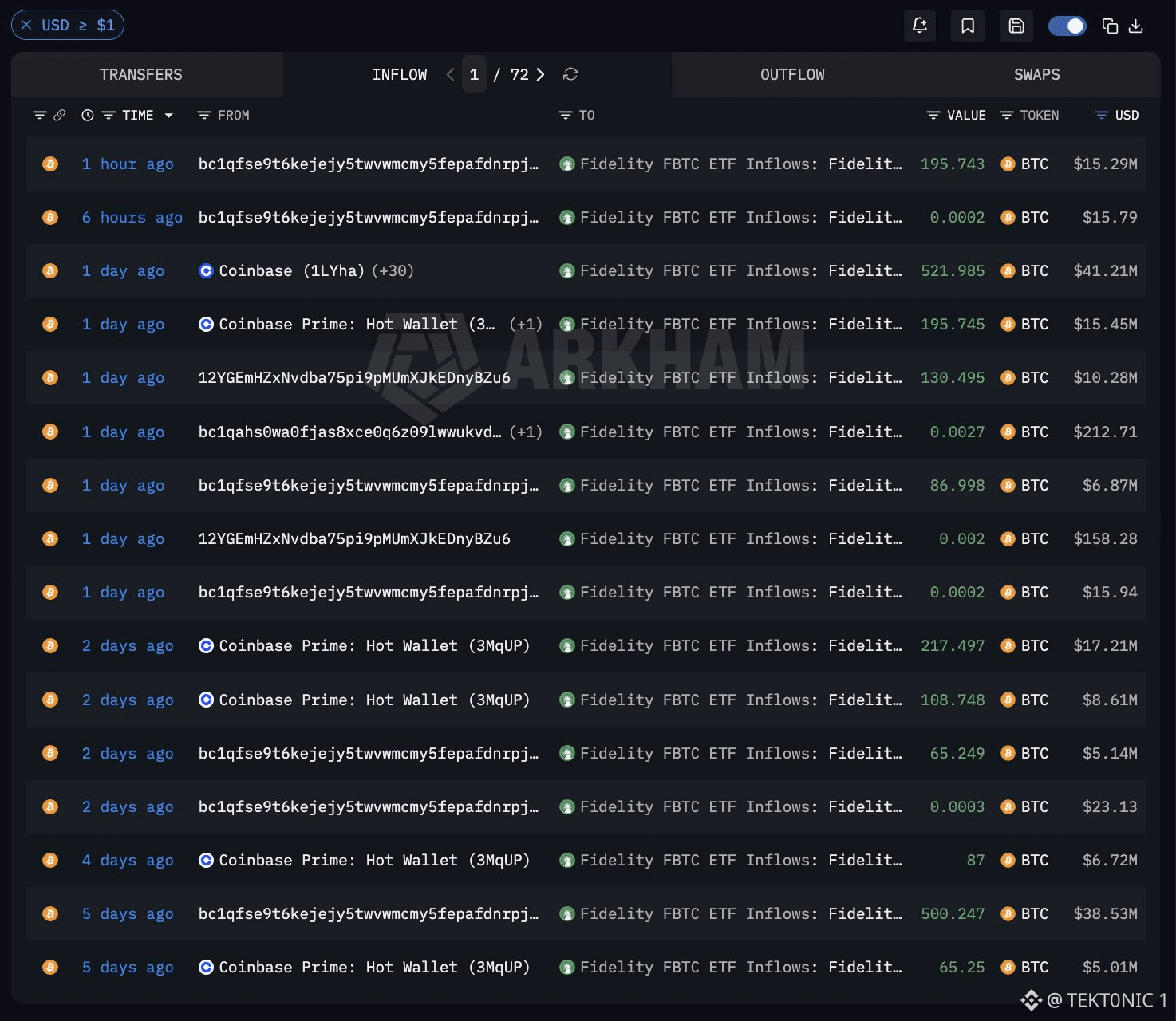
Task: Open the USD column filter
Action: [1102, 116]
